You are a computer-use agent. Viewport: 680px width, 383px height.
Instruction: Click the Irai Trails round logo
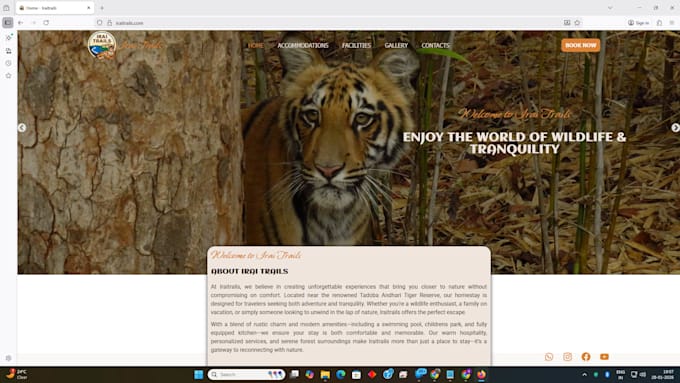click(x=102, y=45)
